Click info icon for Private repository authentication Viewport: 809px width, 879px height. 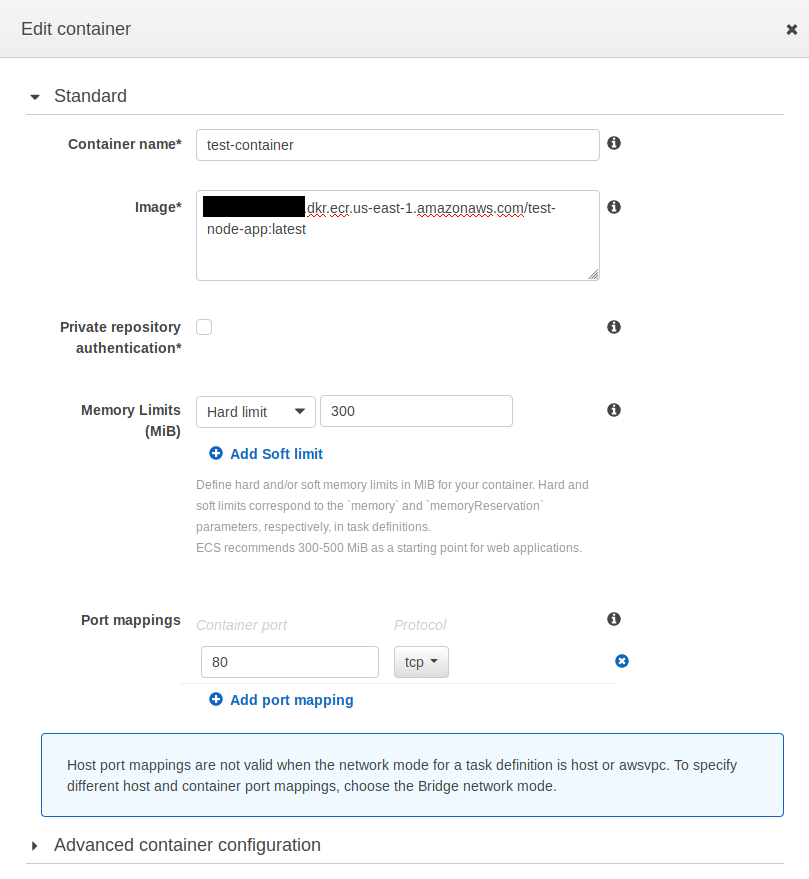(614, 327)
